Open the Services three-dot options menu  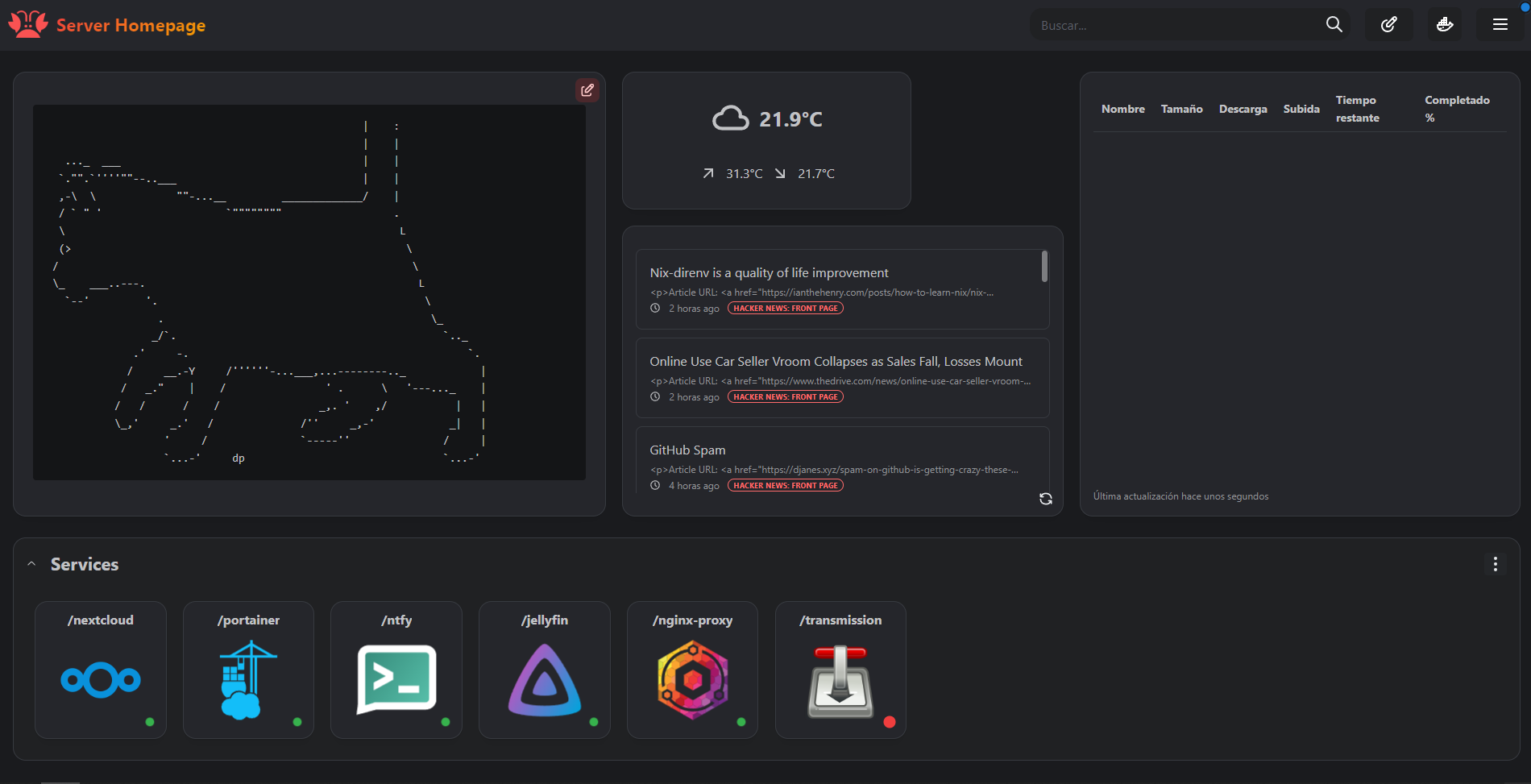[1495, 564]
